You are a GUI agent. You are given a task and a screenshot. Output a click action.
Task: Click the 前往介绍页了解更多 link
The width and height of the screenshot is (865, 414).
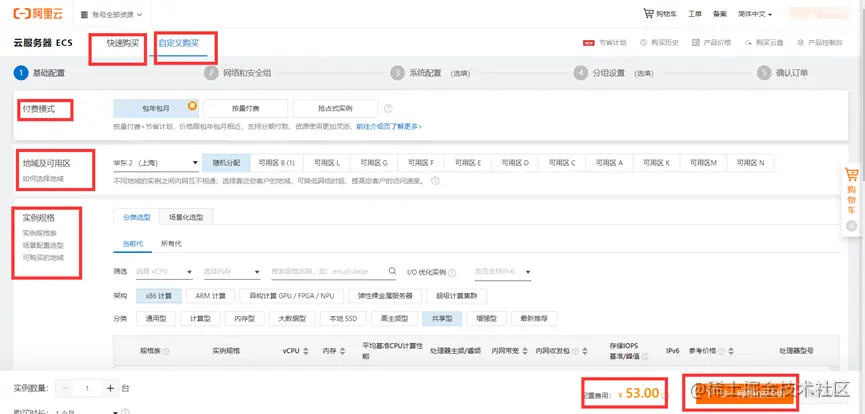pyautogui.click(x=389, y=126)
